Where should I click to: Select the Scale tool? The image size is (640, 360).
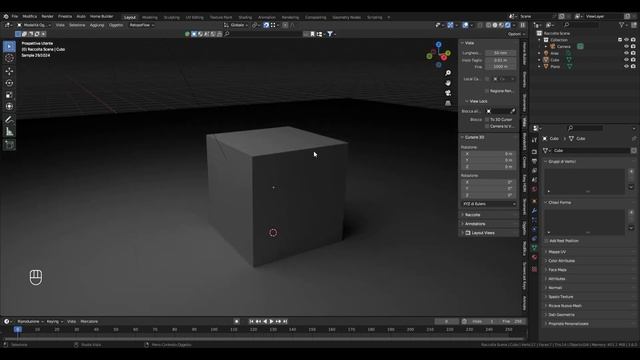pos(9,95)
